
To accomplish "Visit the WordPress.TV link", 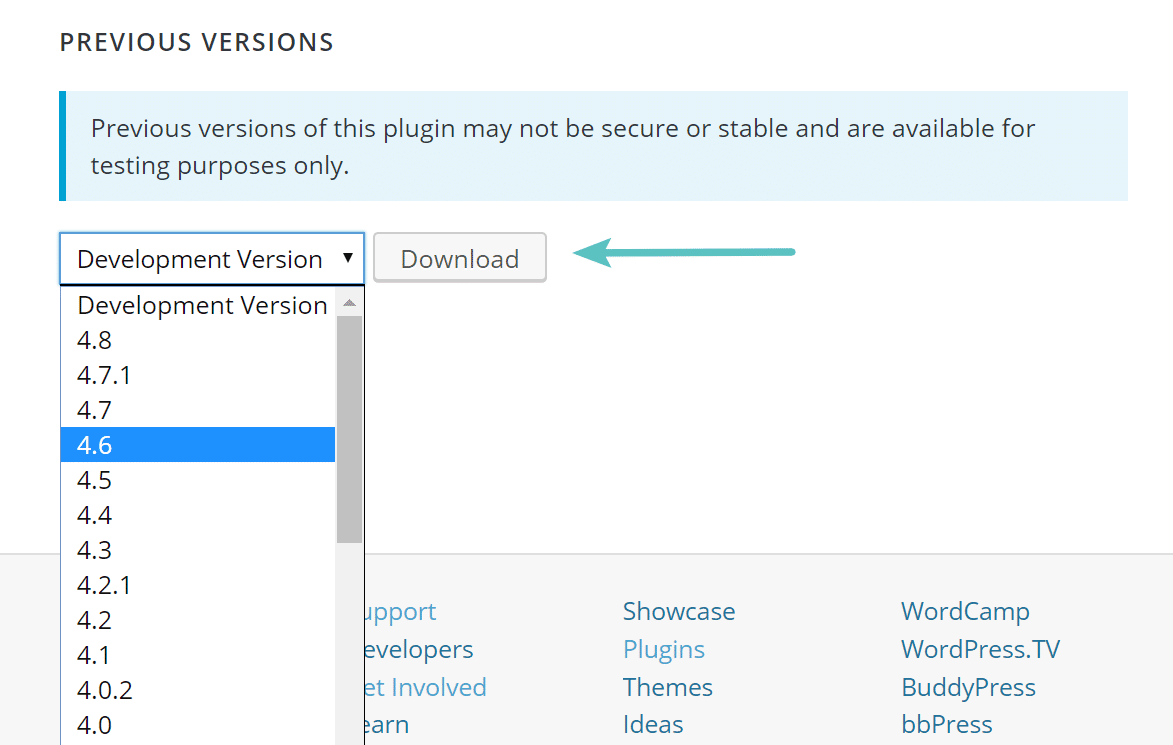I will pos(980,649).
